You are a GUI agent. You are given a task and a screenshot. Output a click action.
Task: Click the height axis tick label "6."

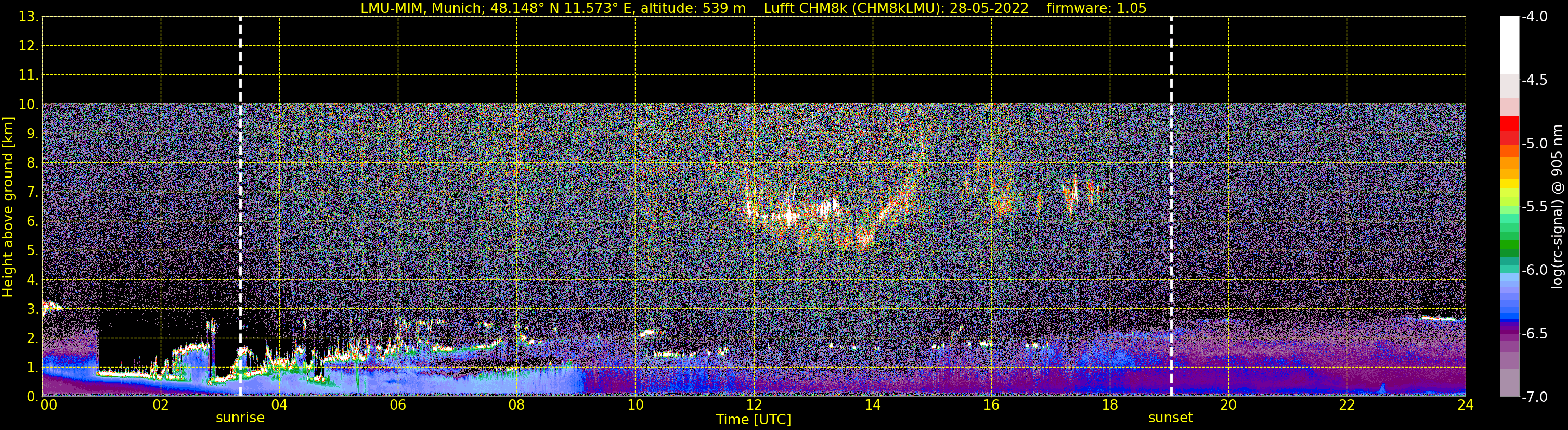(32, 222)
